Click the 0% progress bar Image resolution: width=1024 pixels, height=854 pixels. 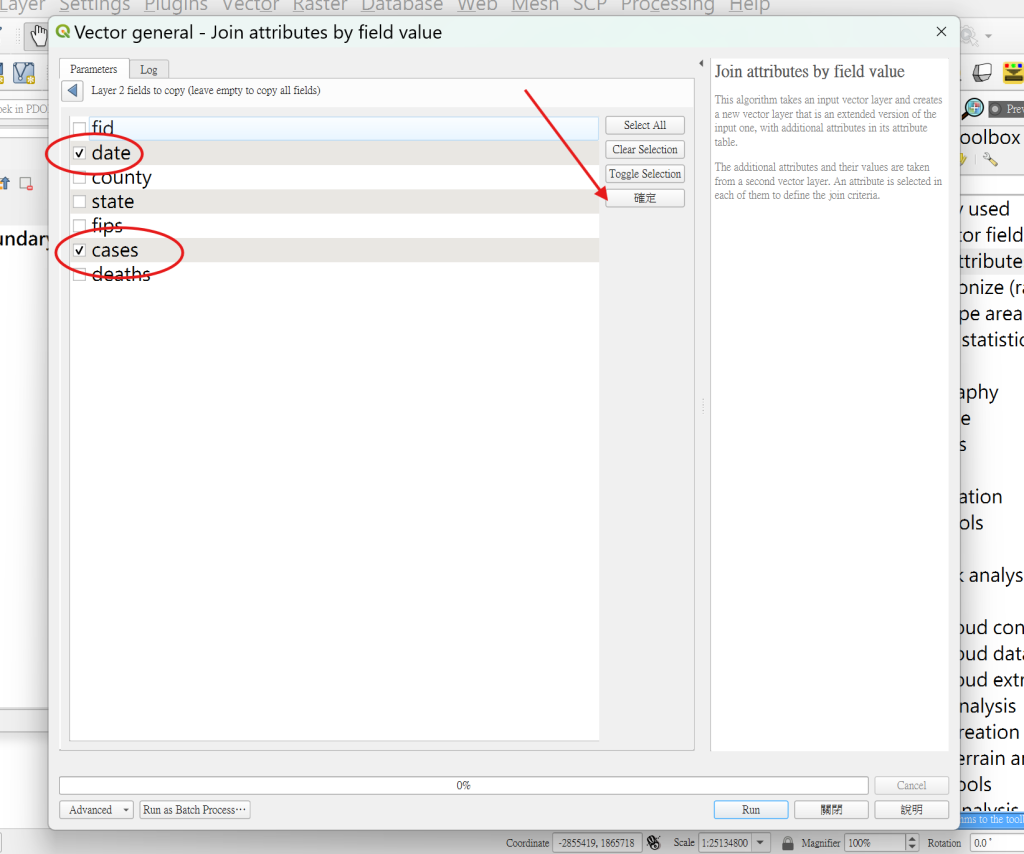(x=464, y=785)
